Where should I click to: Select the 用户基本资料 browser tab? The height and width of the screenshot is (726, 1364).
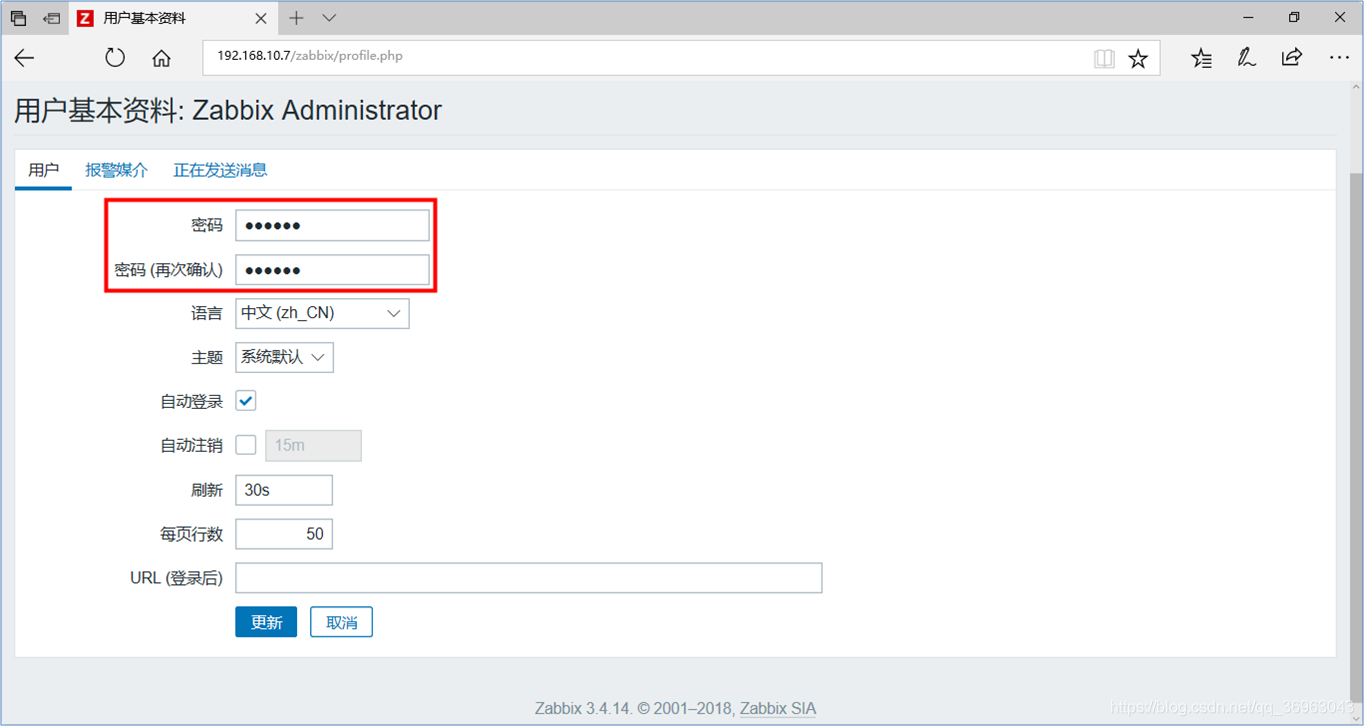172,18
